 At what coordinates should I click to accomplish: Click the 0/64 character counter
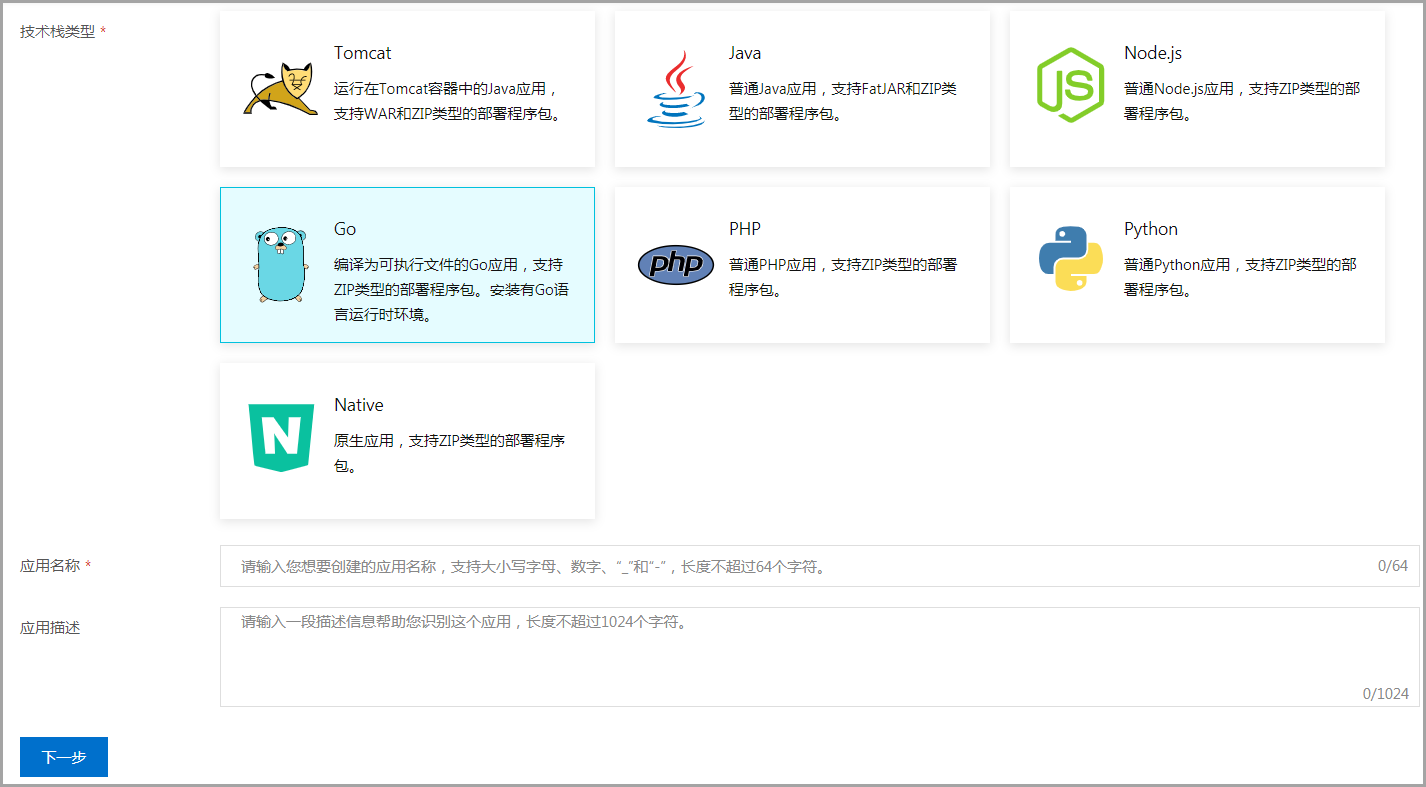(x=1393, y=566)
